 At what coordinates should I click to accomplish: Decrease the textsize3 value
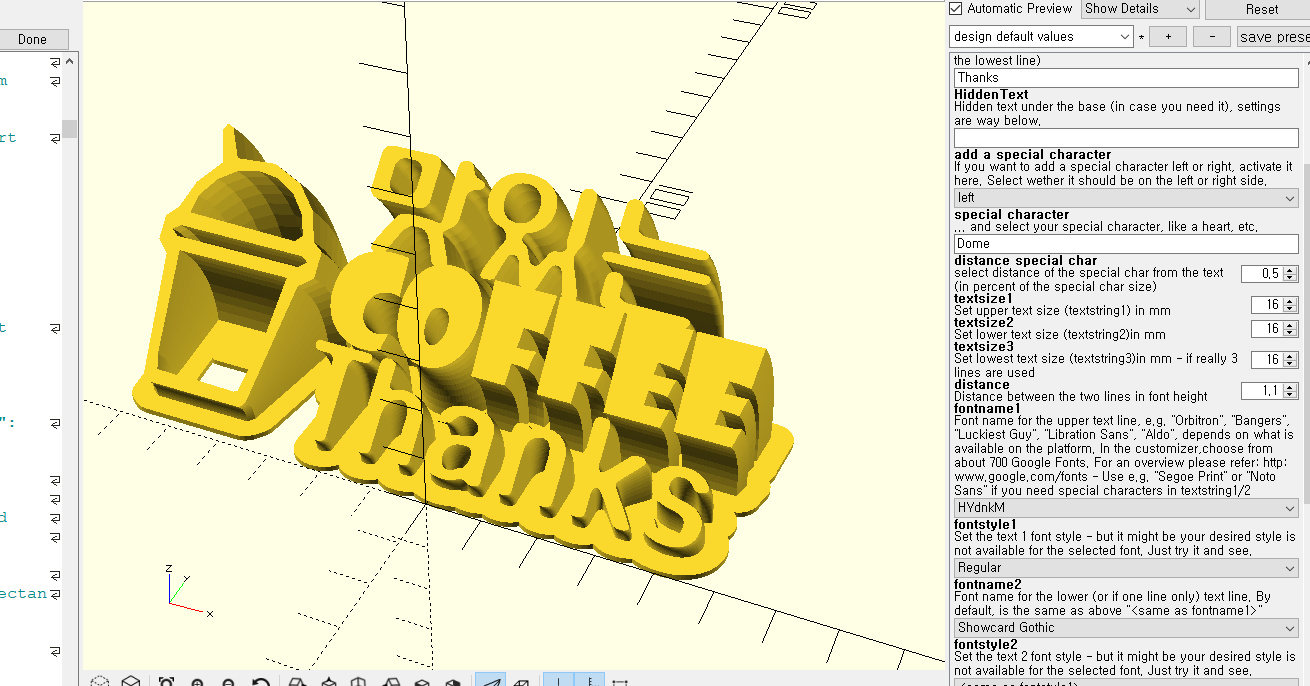[1291, 364]
